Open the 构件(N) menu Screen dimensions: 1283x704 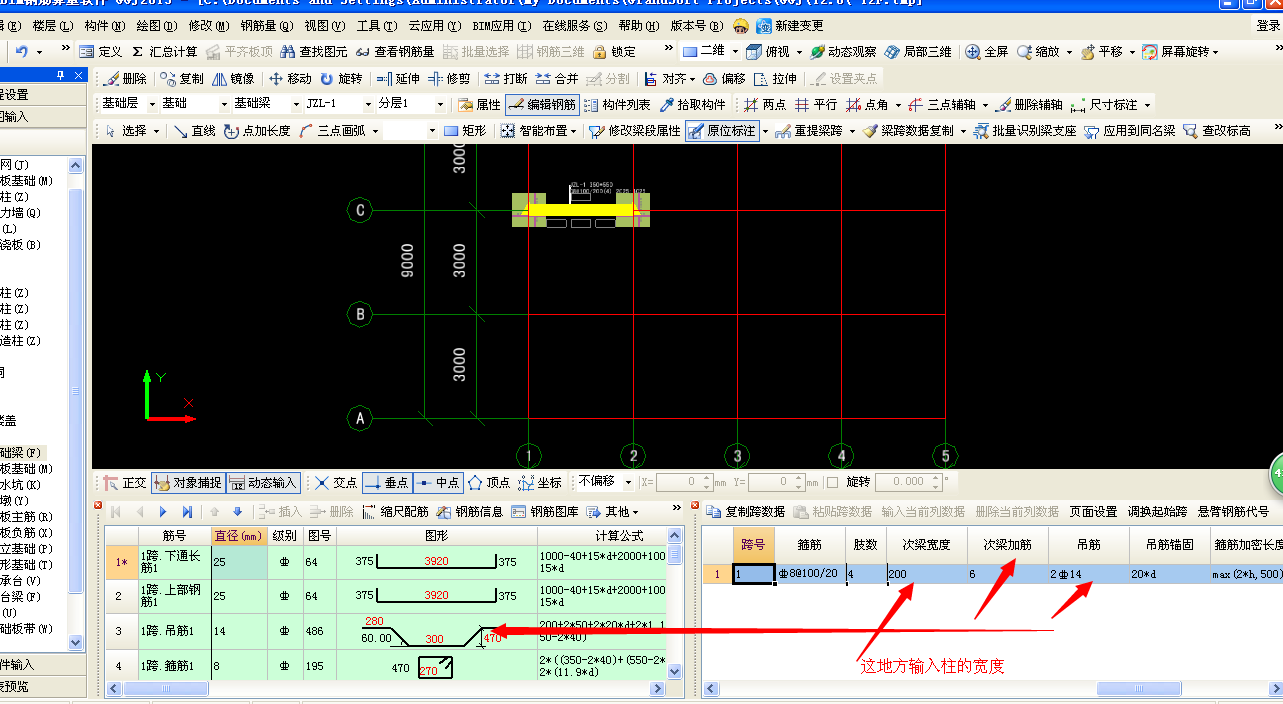point(105,25)
